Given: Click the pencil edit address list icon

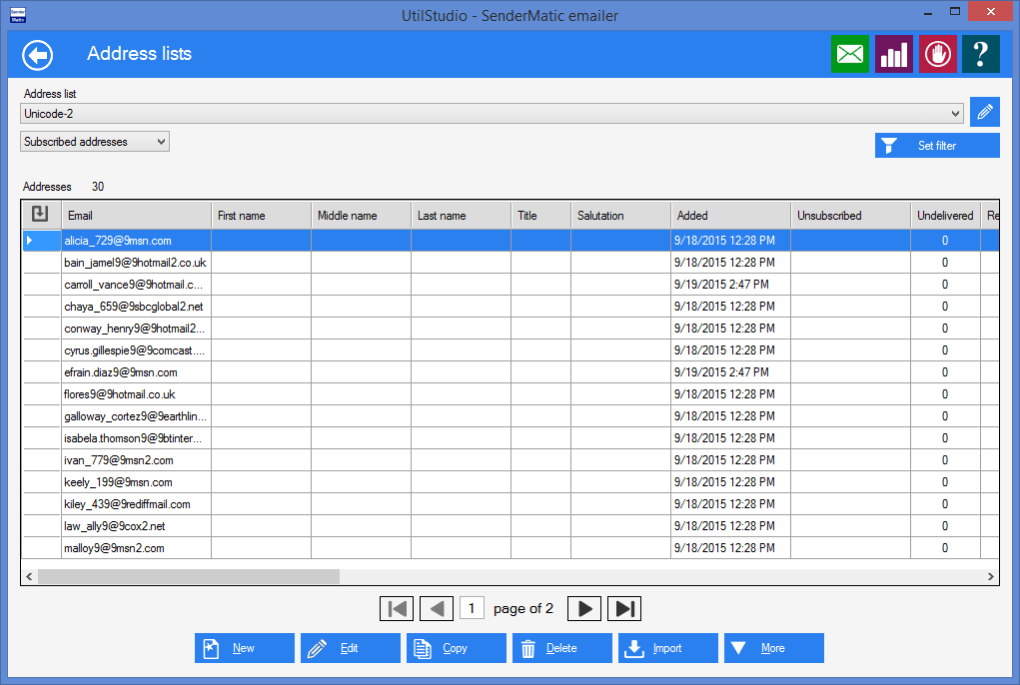Looking at the screenshot, I should click(x=984, y=113).
